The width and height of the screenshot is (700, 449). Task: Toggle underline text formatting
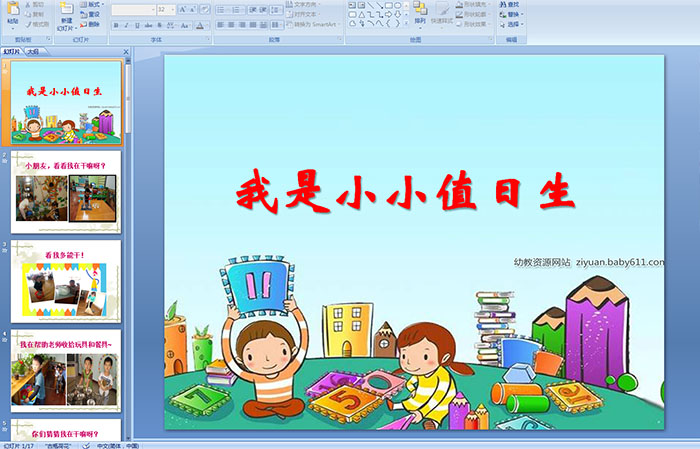coord(134,24)
